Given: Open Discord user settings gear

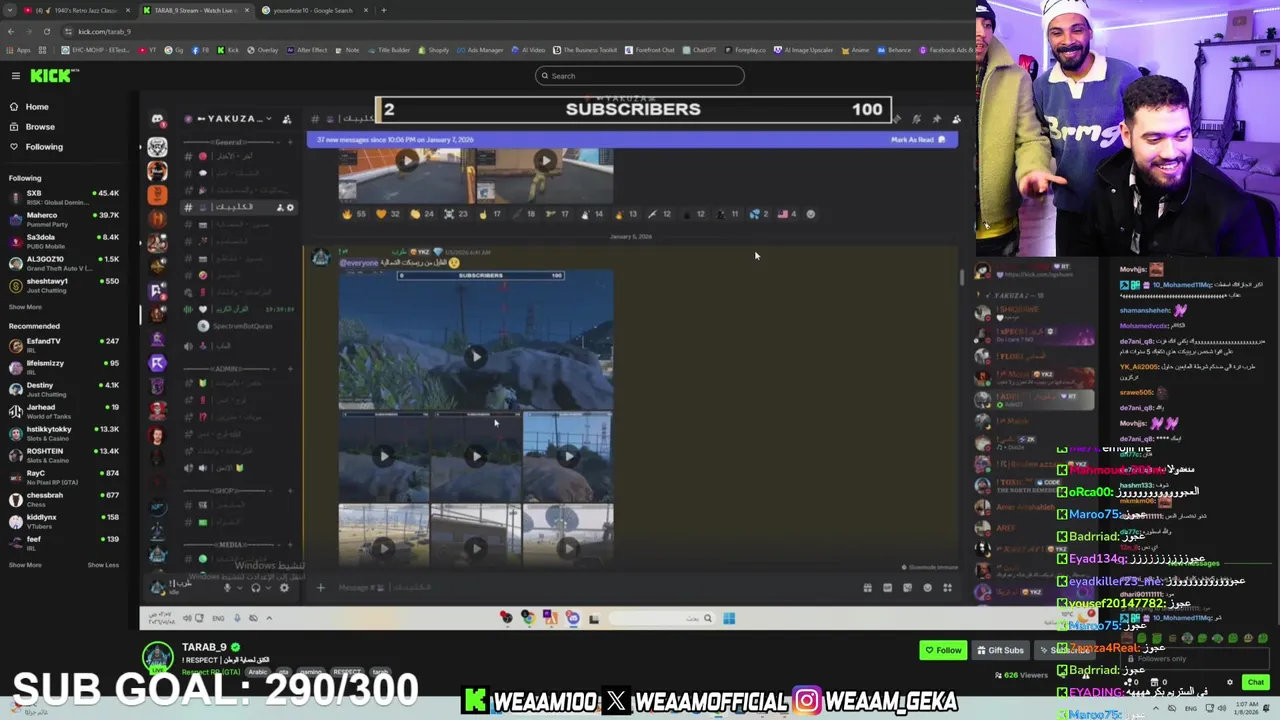Looking at the screenshot, I should (284, 588).
